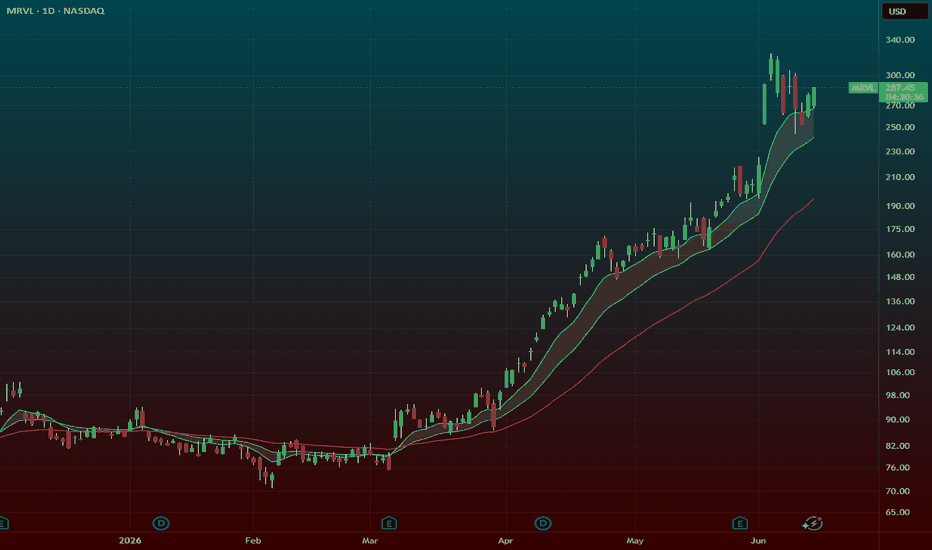The image size is (932, 550).
Task: Click the 82.00 price axis label
Action: coord(898,445)
